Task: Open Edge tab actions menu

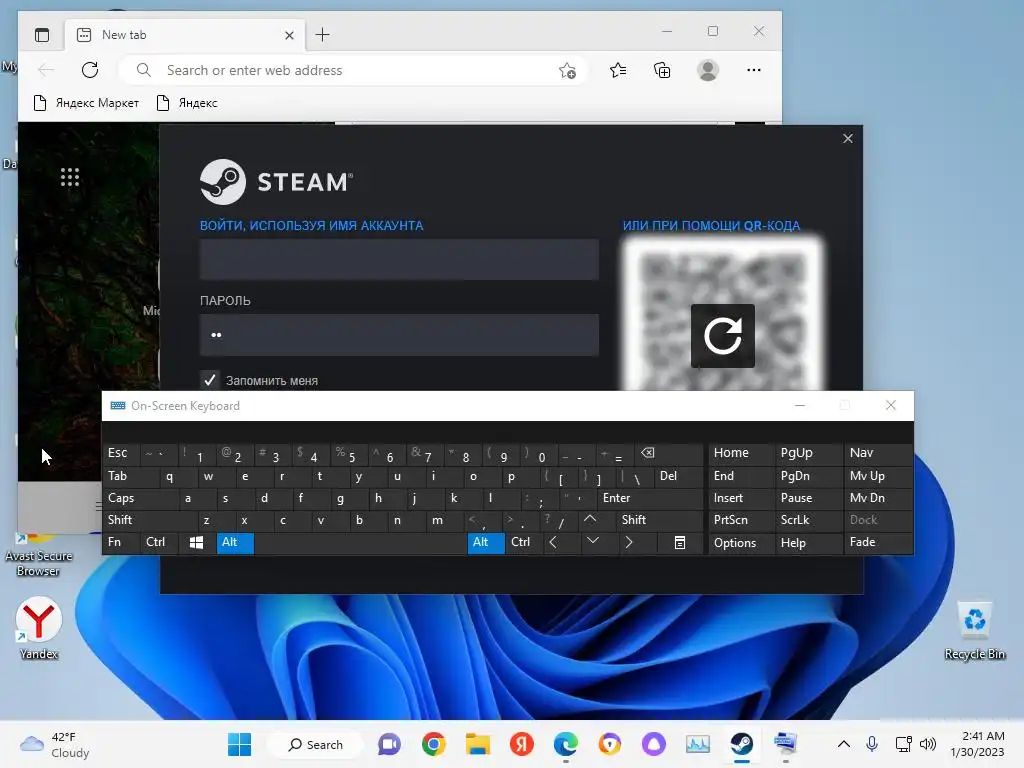Action: [x=42, y=35]
